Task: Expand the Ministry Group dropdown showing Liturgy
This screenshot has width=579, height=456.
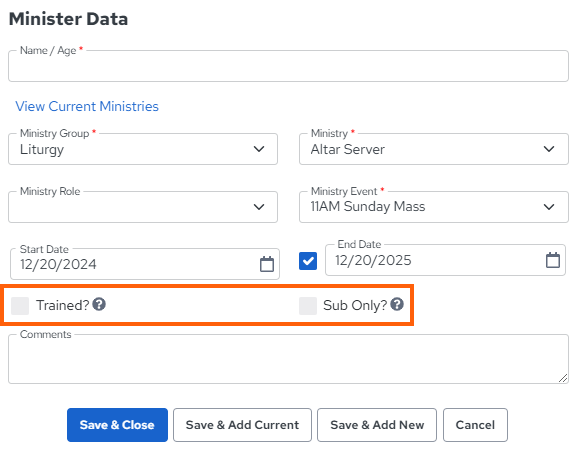Action: point(143,149)
